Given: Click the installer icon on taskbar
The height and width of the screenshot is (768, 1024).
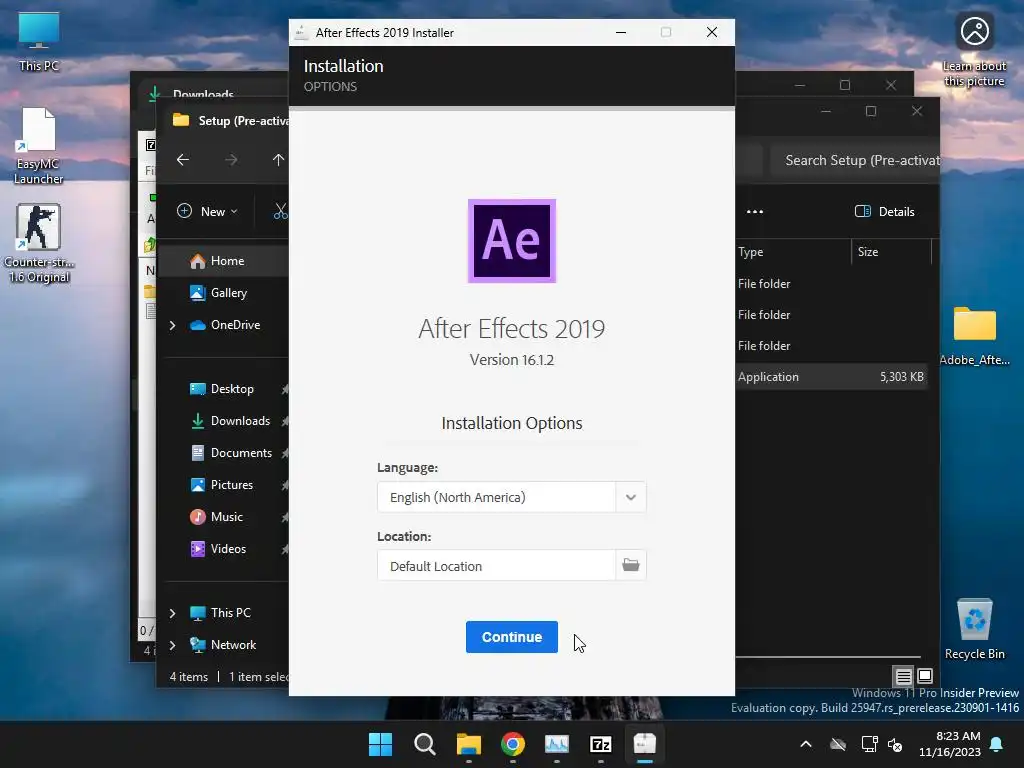Looking at the screenshot, I should (x=645, y=744).
